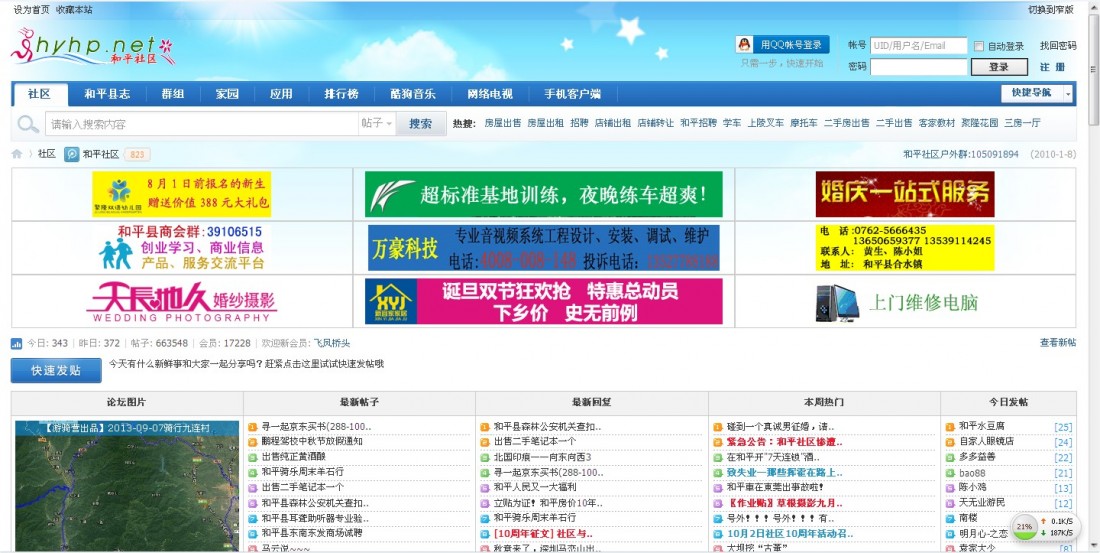Click the 注册 link

[x=1052, y=67]
